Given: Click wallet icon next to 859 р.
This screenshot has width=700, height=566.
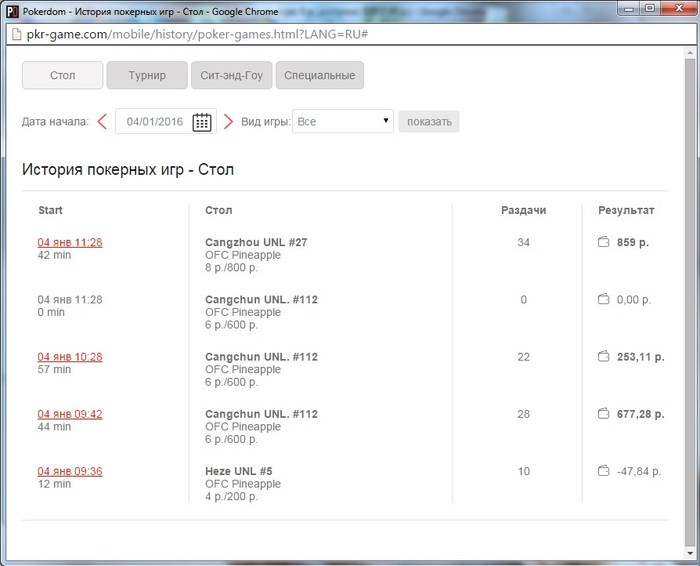Looking at the screenshot, I should coord(604,242).
